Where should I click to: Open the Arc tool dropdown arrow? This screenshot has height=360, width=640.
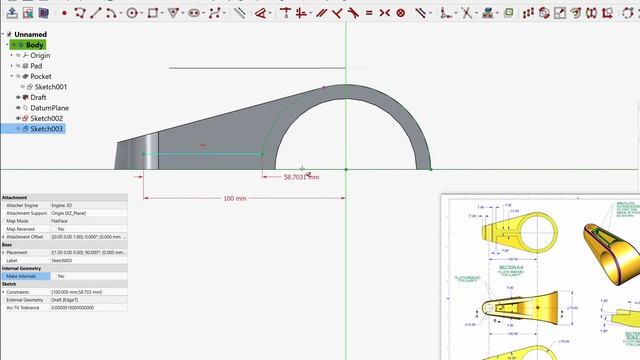point(120,13)
